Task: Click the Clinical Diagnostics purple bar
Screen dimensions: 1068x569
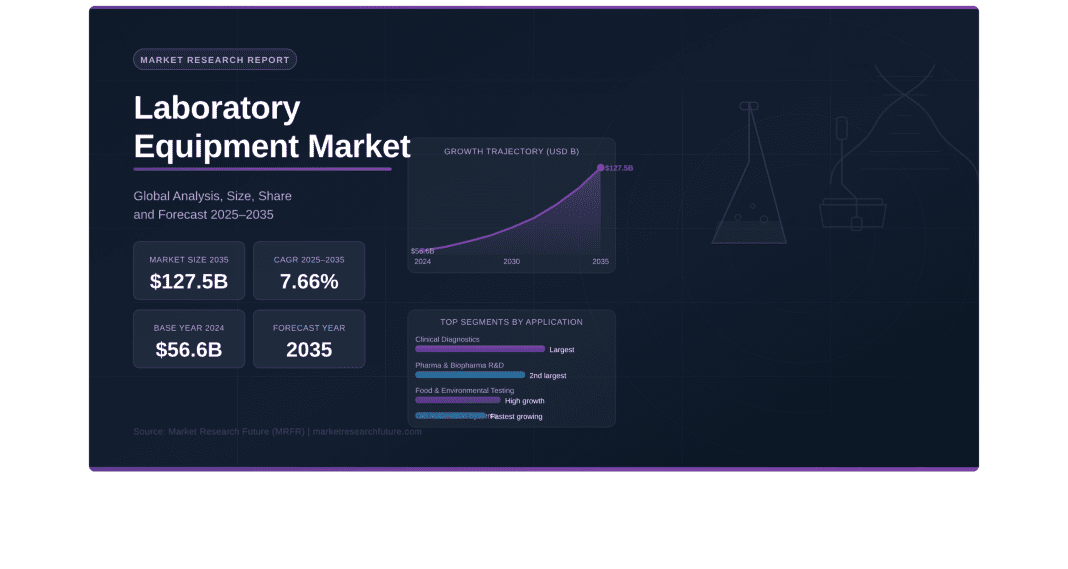Action: [480, 349]
